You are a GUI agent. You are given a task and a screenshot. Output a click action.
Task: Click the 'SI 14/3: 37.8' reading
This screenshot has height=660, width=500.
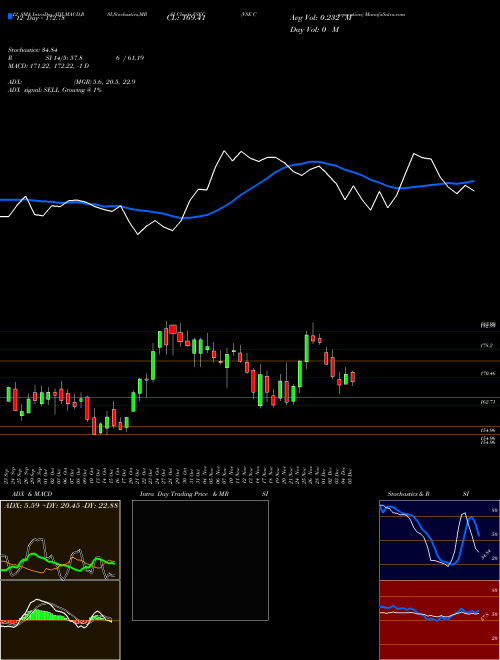[x=64, y=58]
